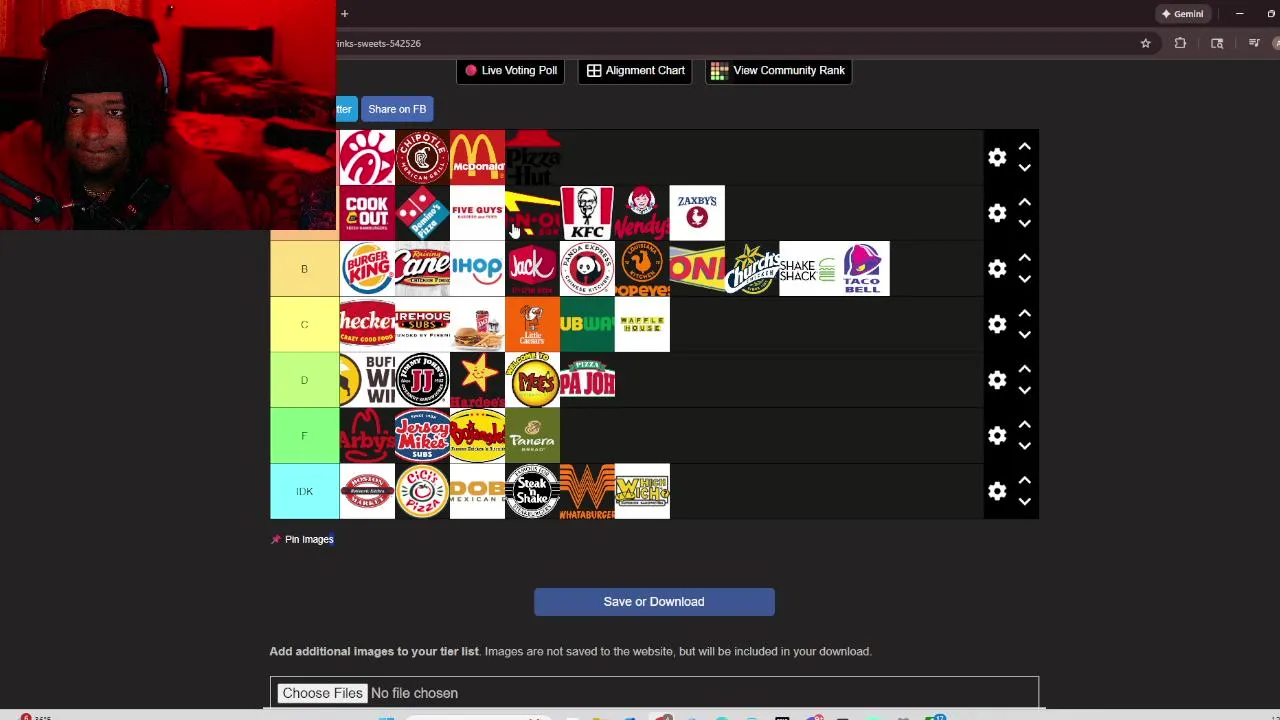
Task: Select the Jersey Mike's Subs tile
Action: (422, 435)
